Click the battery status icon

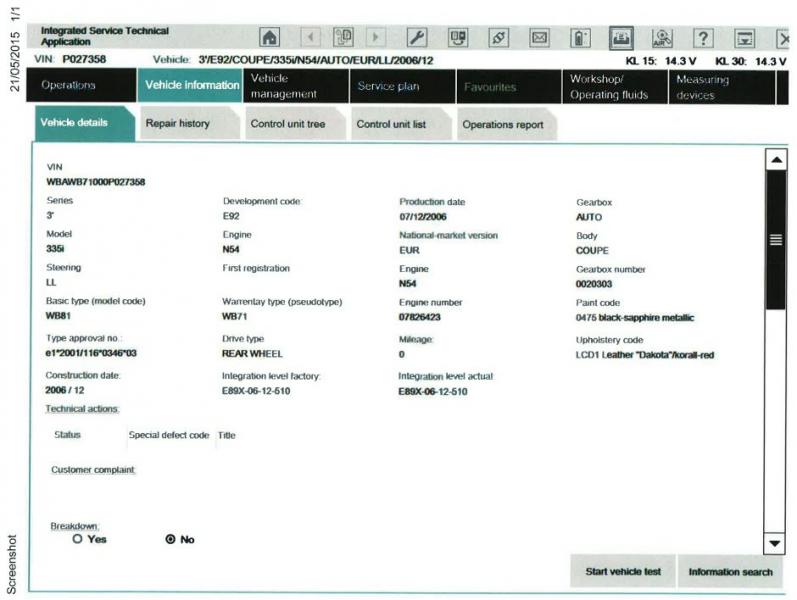(580, 38)
